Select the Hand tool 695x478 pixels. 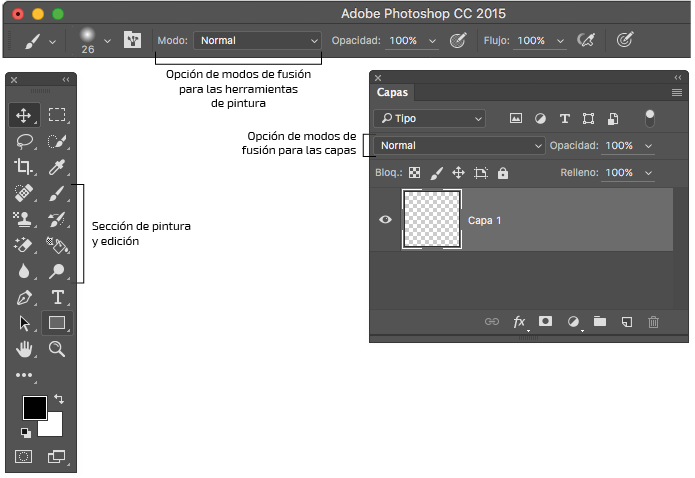(x=24, y=349)
